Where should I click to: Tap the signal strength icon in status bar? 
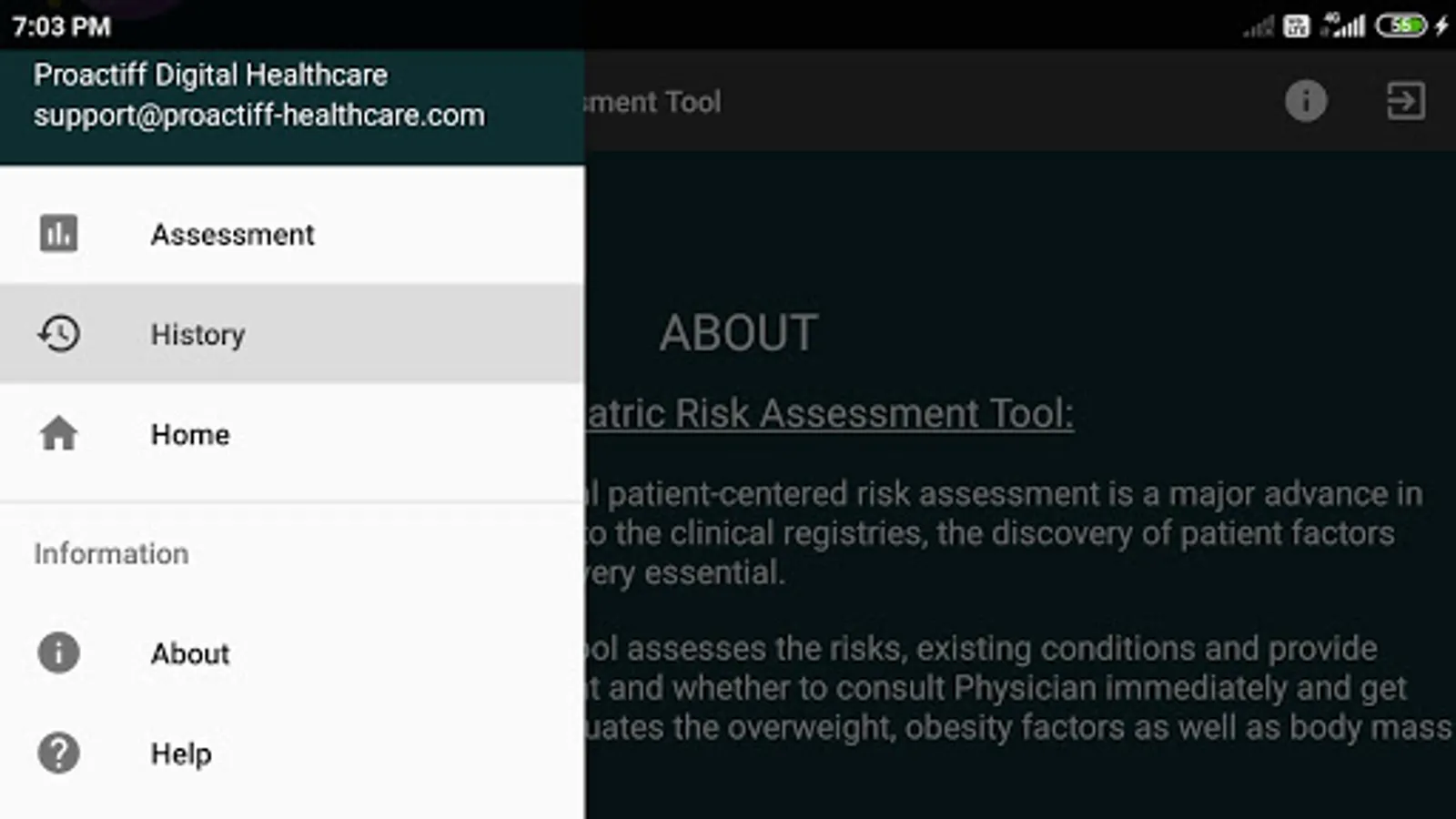[1345, 25]
